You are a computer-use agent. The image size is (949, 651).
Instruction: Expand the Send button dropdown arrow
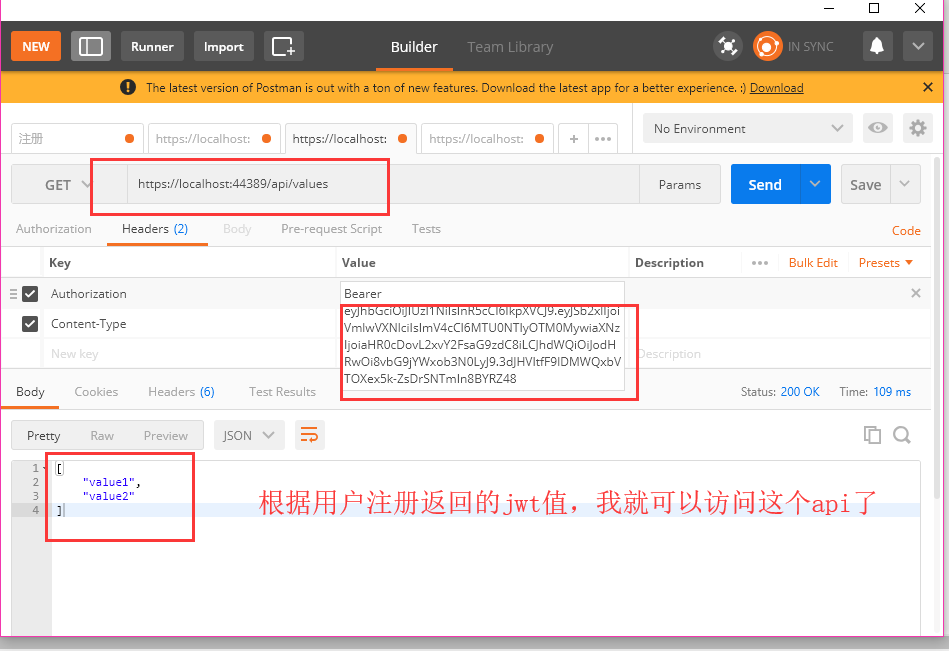(815, 184)
